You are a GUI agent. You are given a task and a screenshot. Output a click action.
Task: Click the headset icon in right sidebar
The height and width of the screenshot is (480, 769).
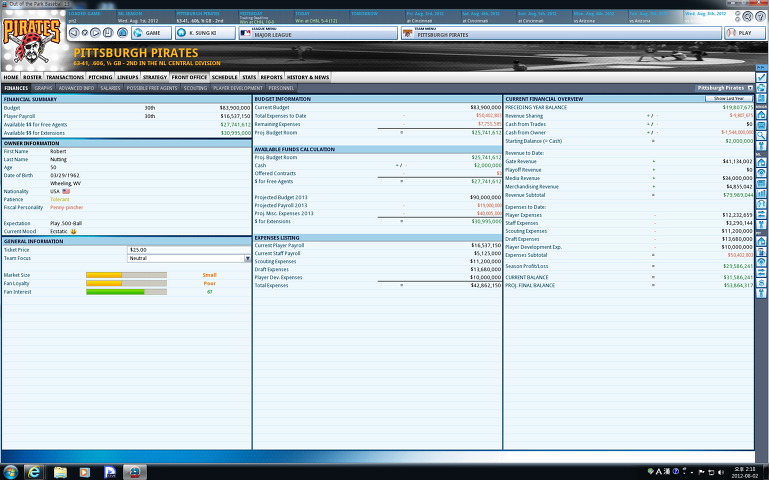[x=761, y=203]
